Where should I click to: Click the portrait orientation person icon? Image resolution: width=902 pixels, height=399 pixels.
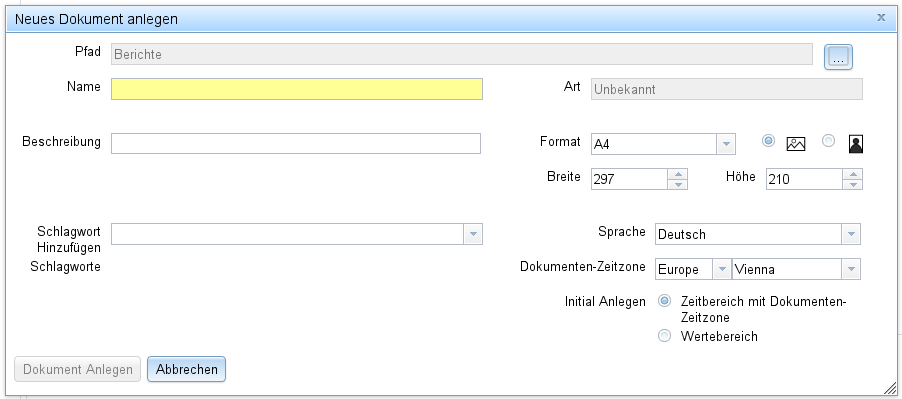[856, 144]
